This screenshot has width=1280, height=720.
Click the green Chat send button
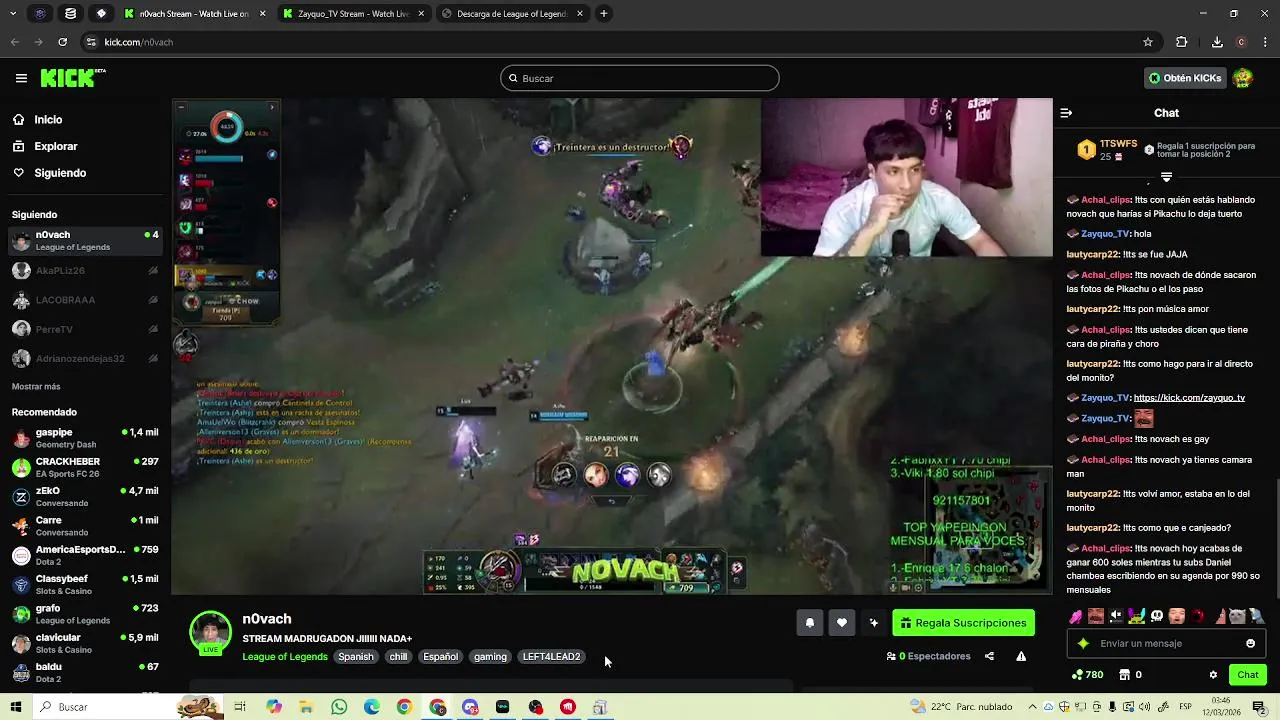[1248, 675]
